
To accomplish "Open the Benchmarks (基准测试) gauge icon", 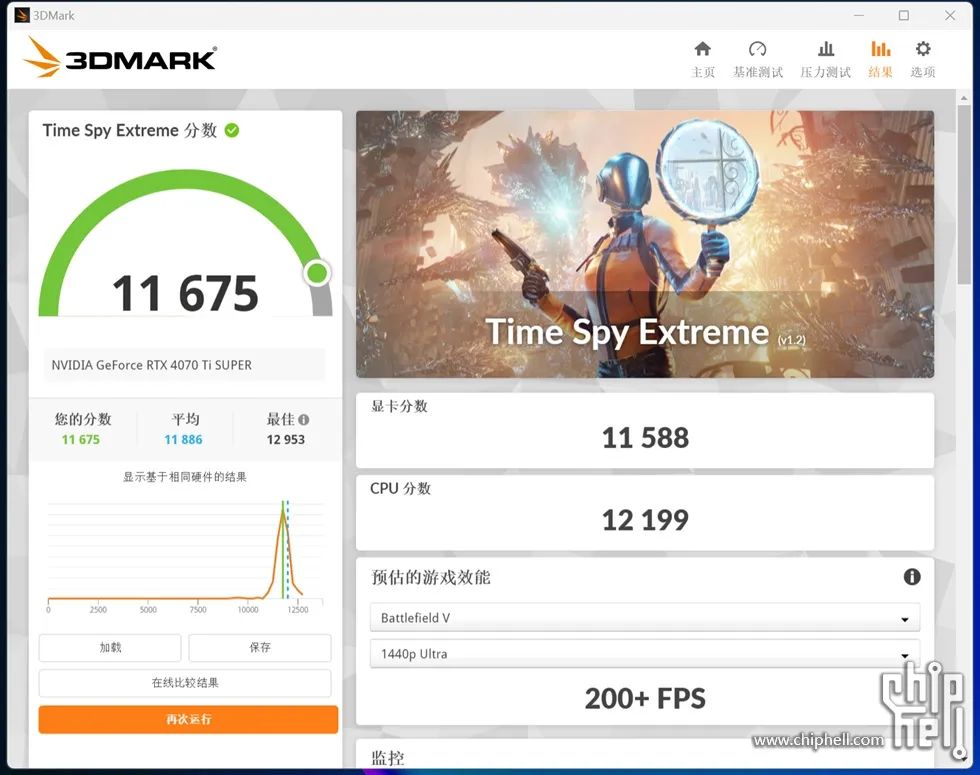I will pyautogui.click(x=758, y=49).
